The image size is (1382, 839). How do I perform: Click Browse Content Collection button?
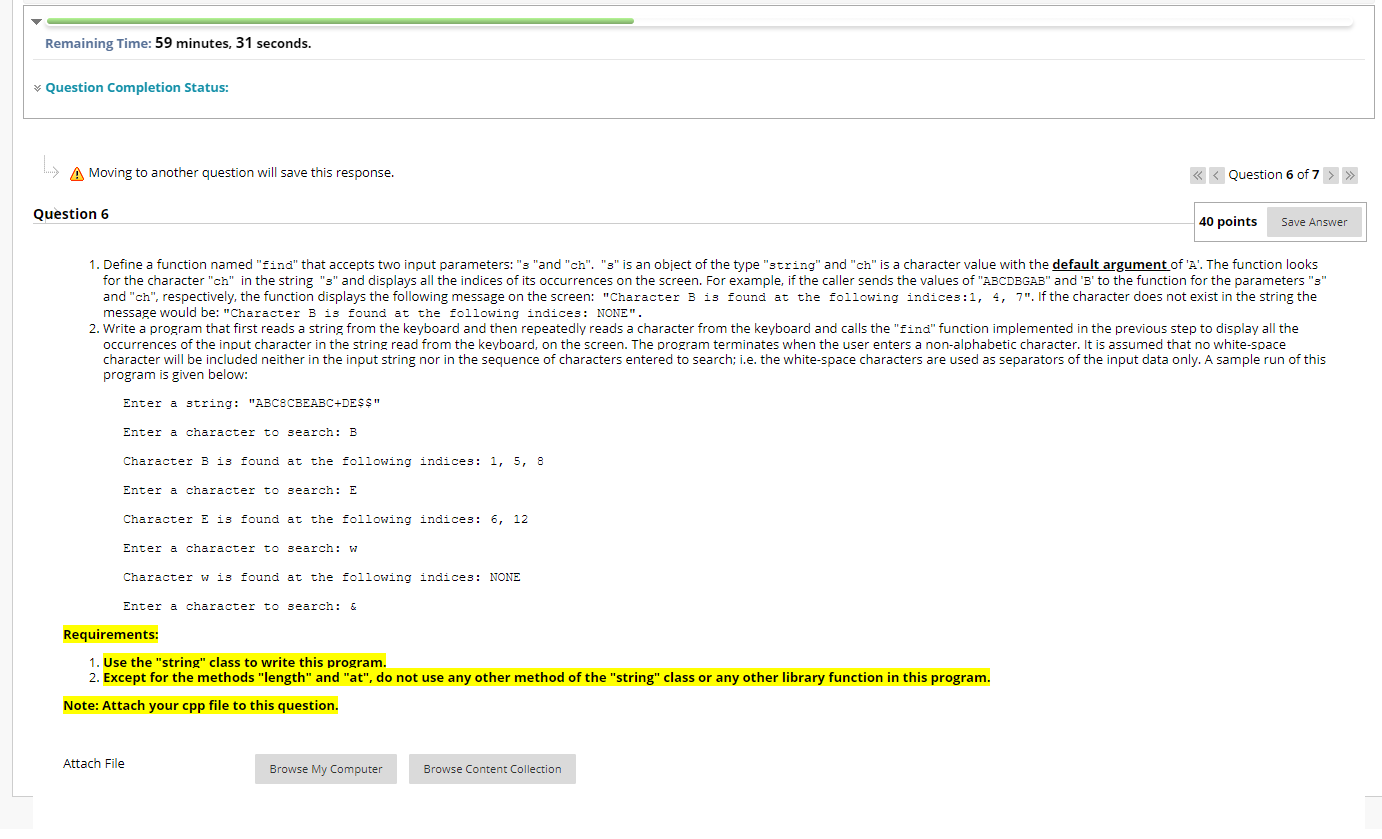click(492, 769)
